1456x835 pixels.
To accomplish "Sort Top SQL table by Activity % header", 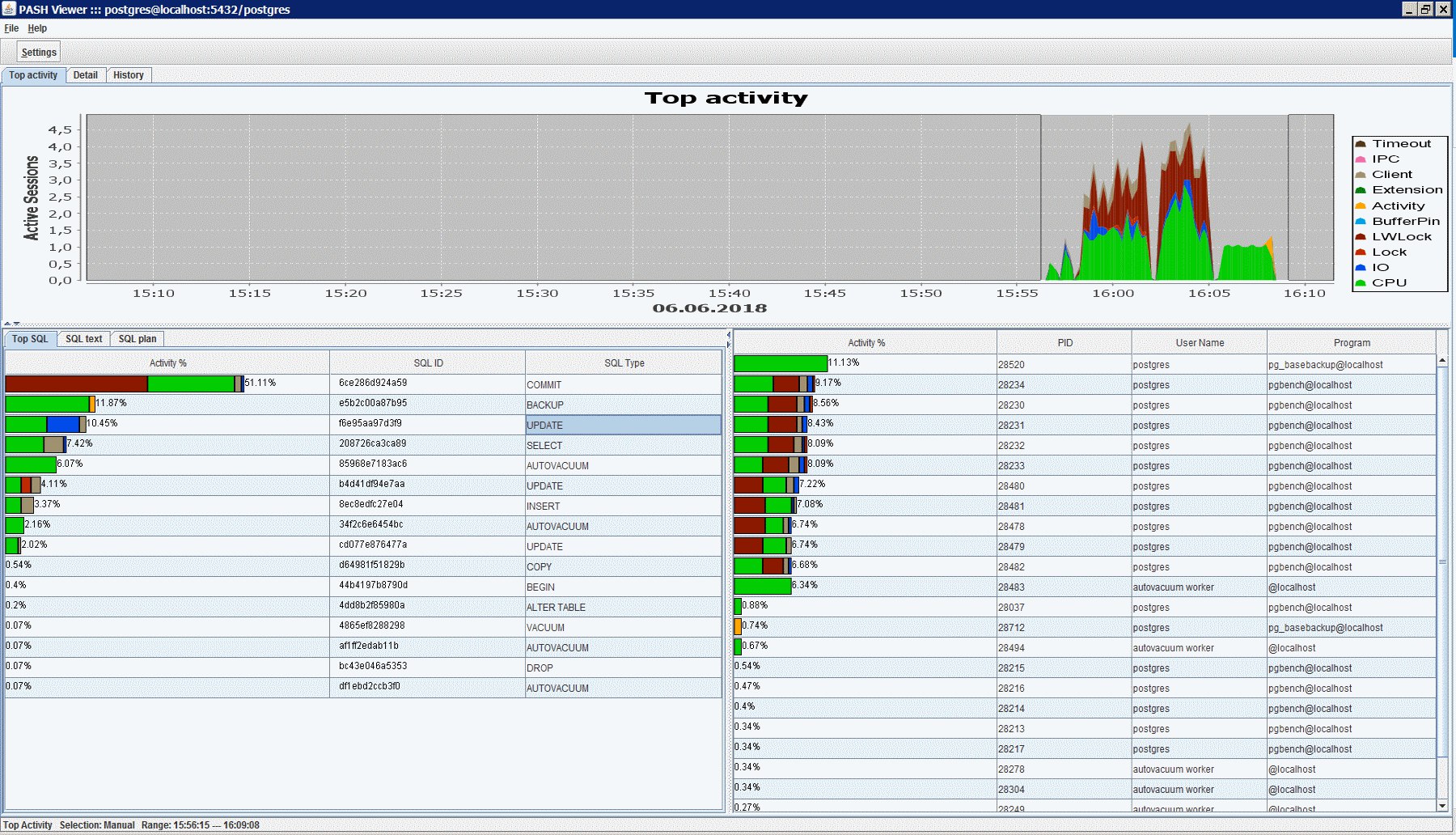I will (x=167, y=363).
